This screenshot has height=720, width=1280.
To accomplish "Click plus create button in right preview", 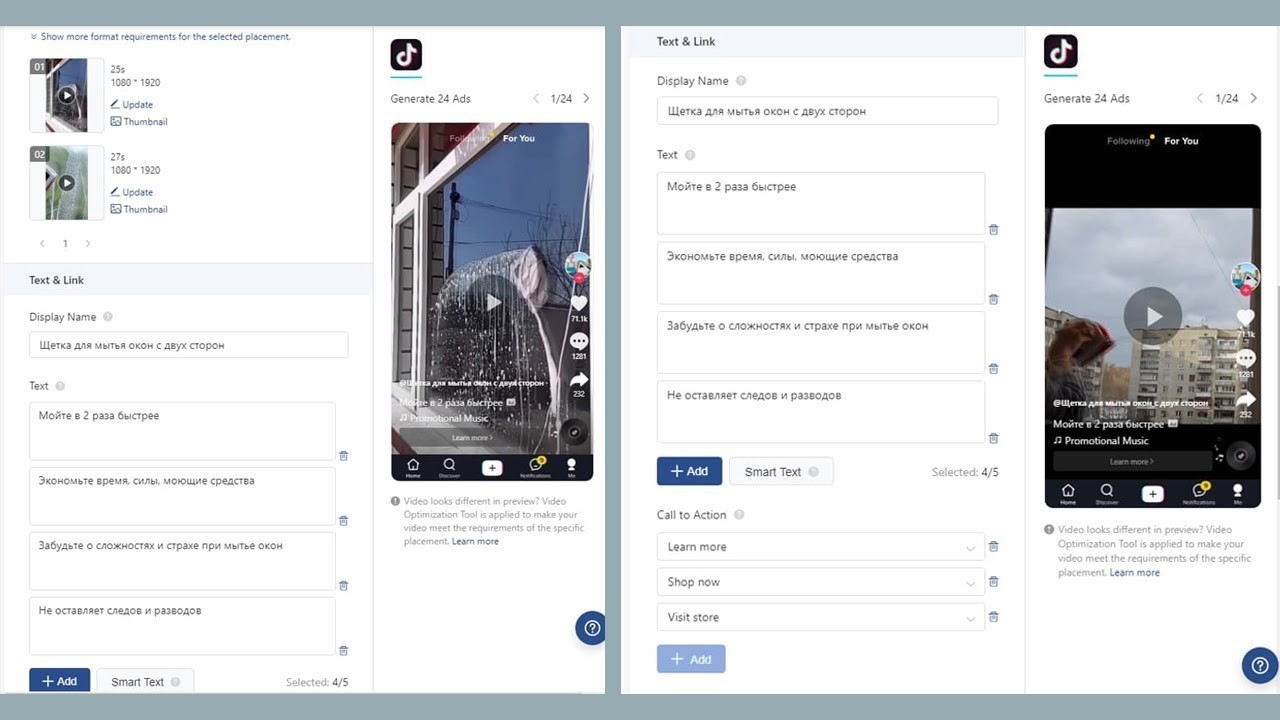I will pyautogui.click(x=1152, y=494).
